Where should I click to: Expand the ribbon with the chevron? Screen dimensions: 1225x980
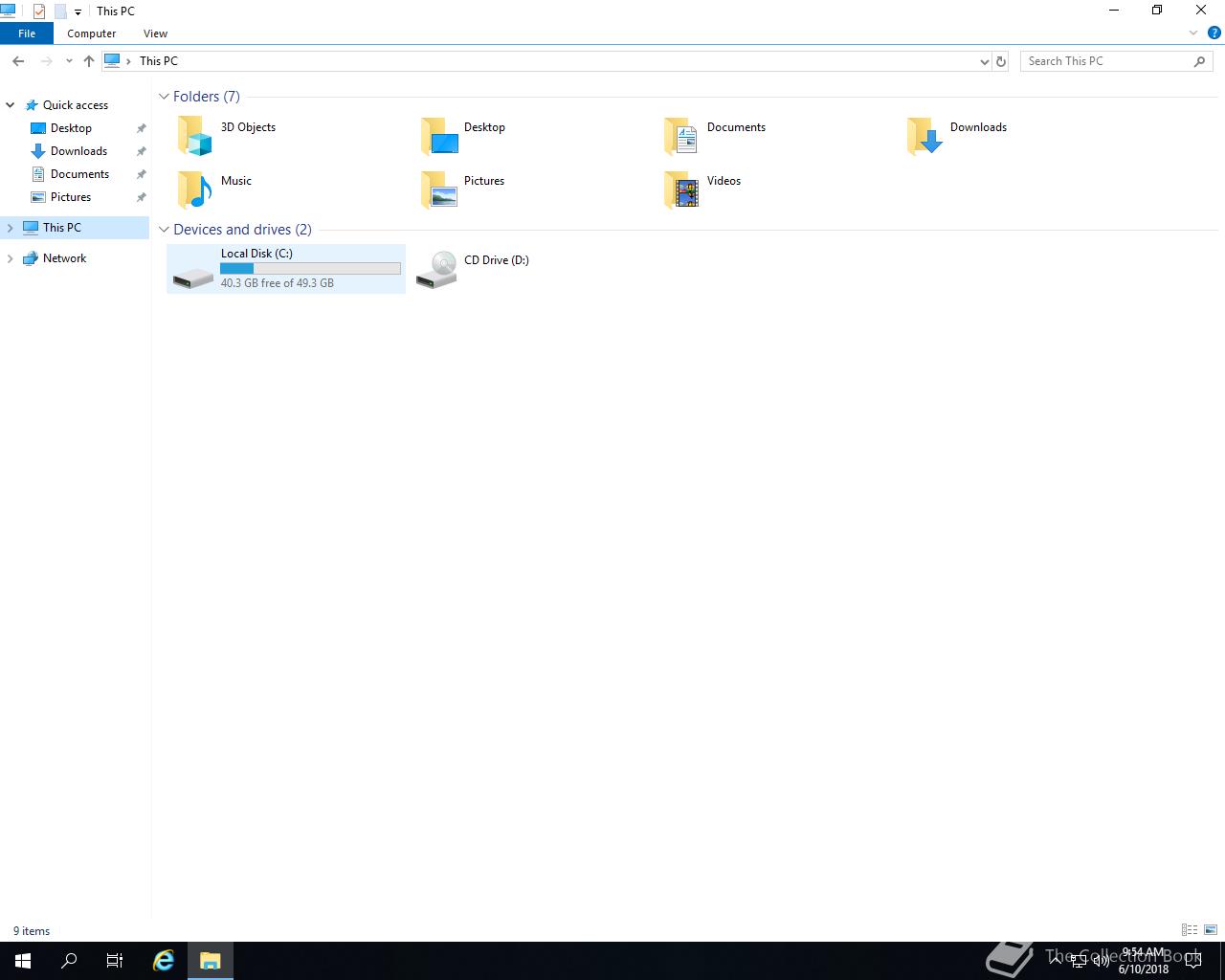pyautogui.click(x=1193, y=33)
